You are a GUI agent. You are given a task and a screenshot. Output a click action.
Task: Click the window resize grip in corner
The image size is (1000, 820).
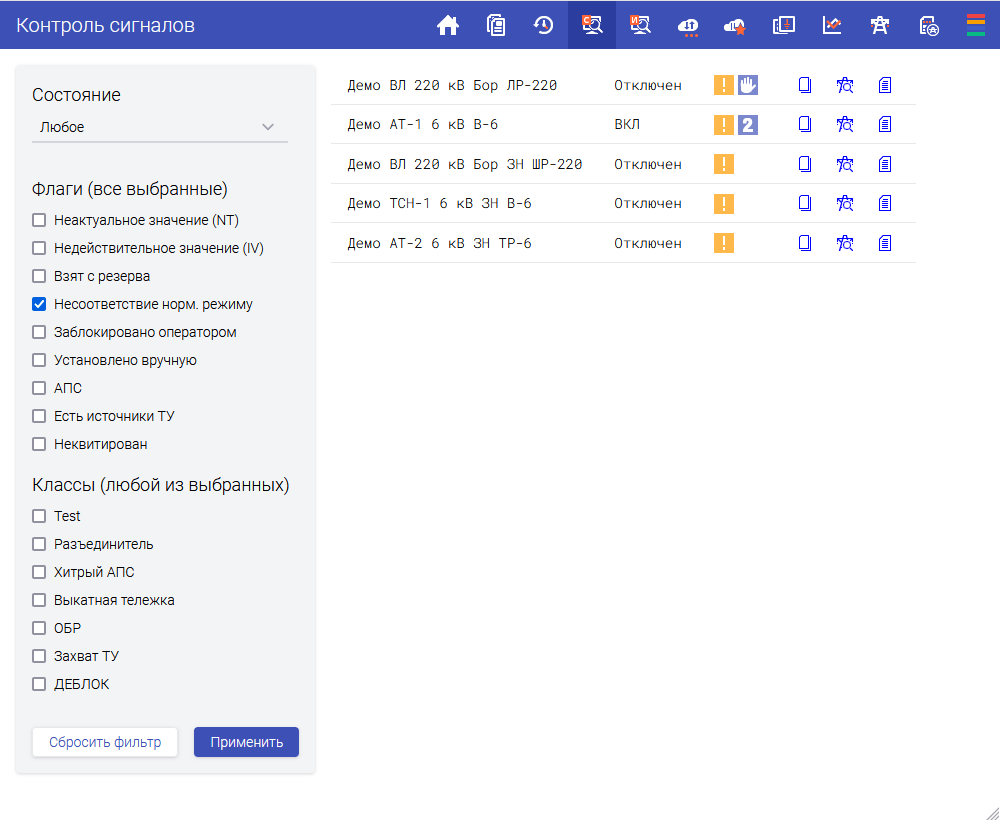tap(990, 810)
